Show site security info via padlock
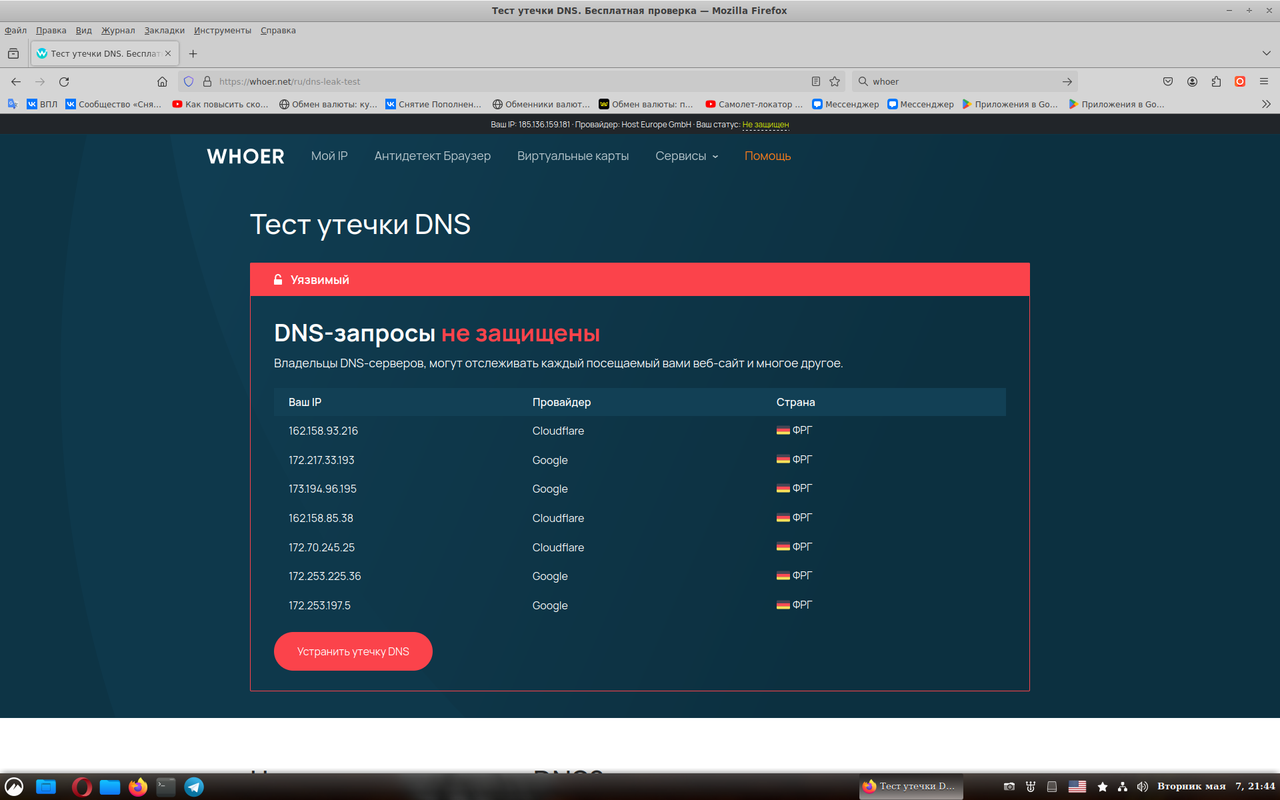This screenshot has width=1280, height=800. pos(207,82)
